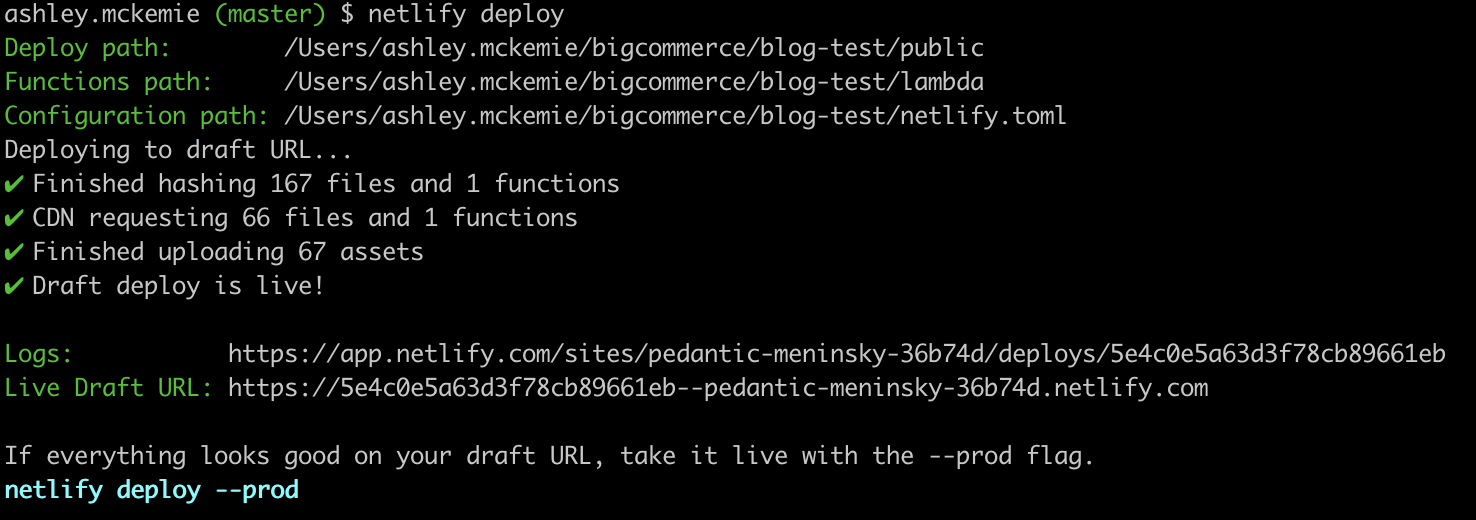Click the typed "netlify deploy" command at the prompt
The image size is (1476, 520).
(x=466, y=15)
